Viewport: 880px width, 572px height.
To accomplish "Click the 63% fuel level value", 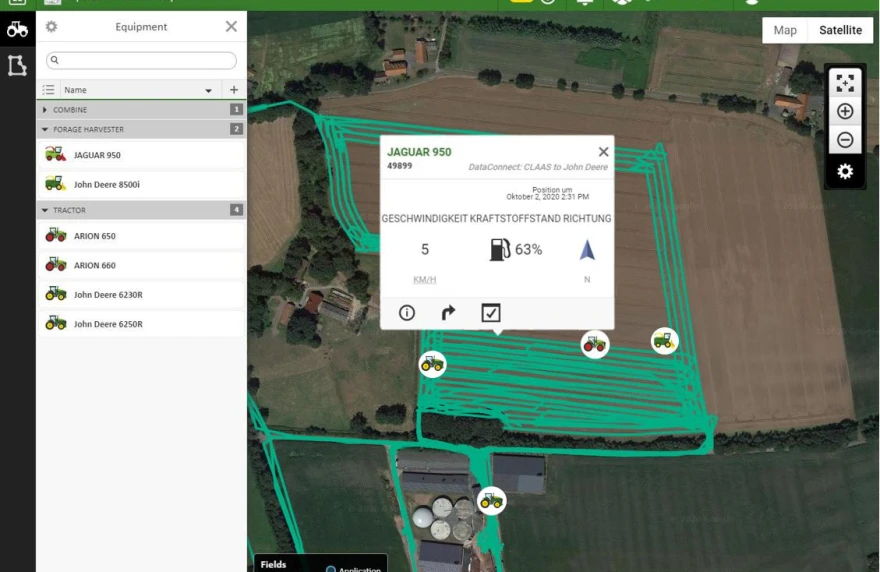I will 529,250.
